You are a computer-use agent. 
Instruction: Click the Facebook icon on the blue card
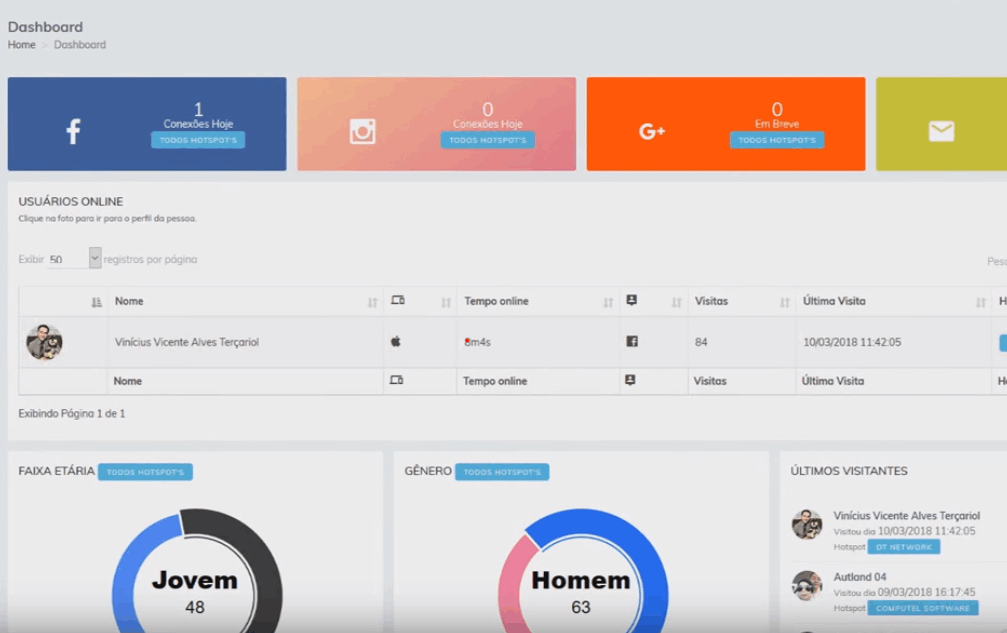(73, 132)
